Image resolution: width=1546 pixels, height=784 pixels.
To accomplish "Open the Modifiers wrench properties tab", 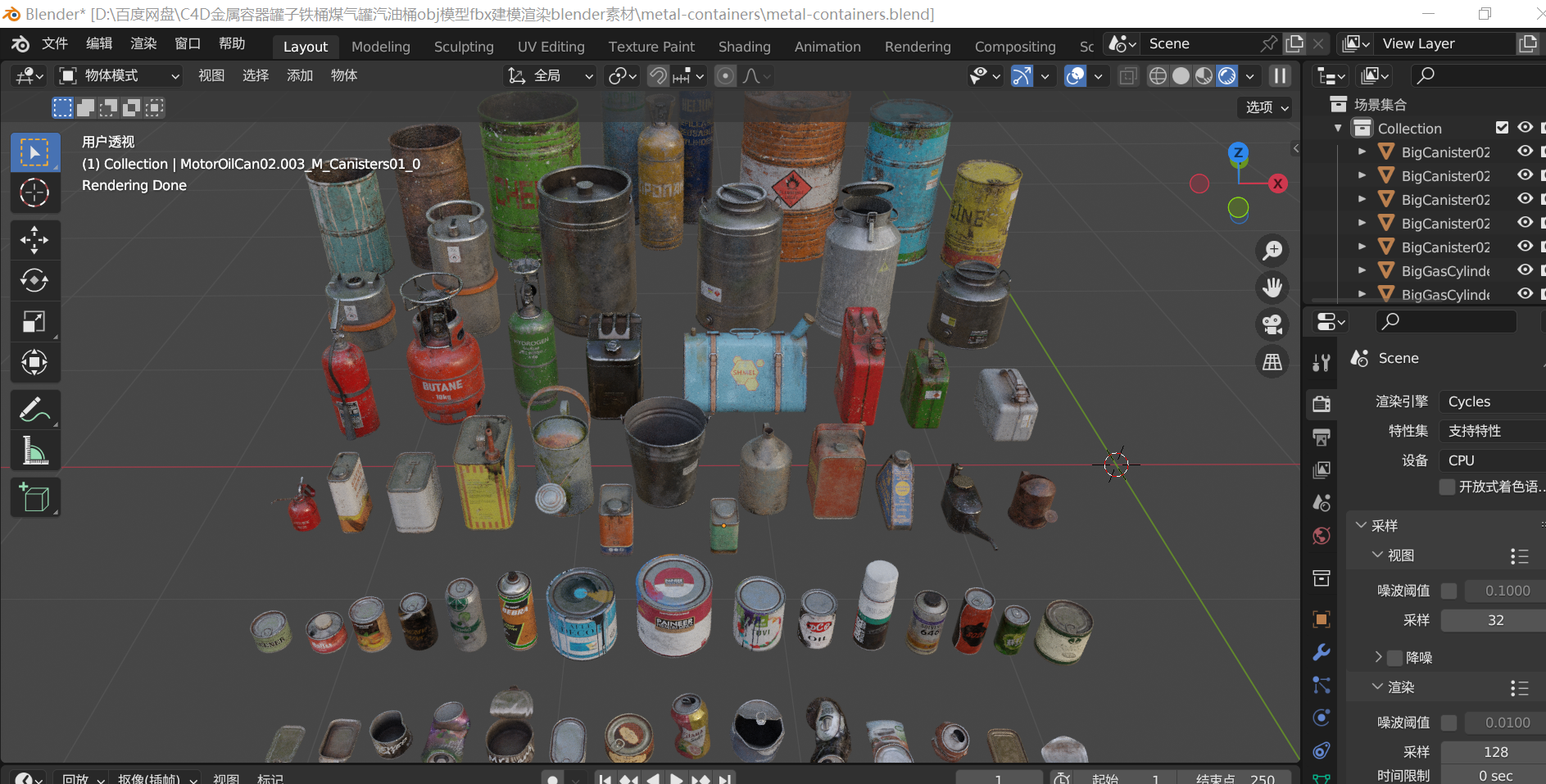I will pyautogui.click(x=1321, y=652).
